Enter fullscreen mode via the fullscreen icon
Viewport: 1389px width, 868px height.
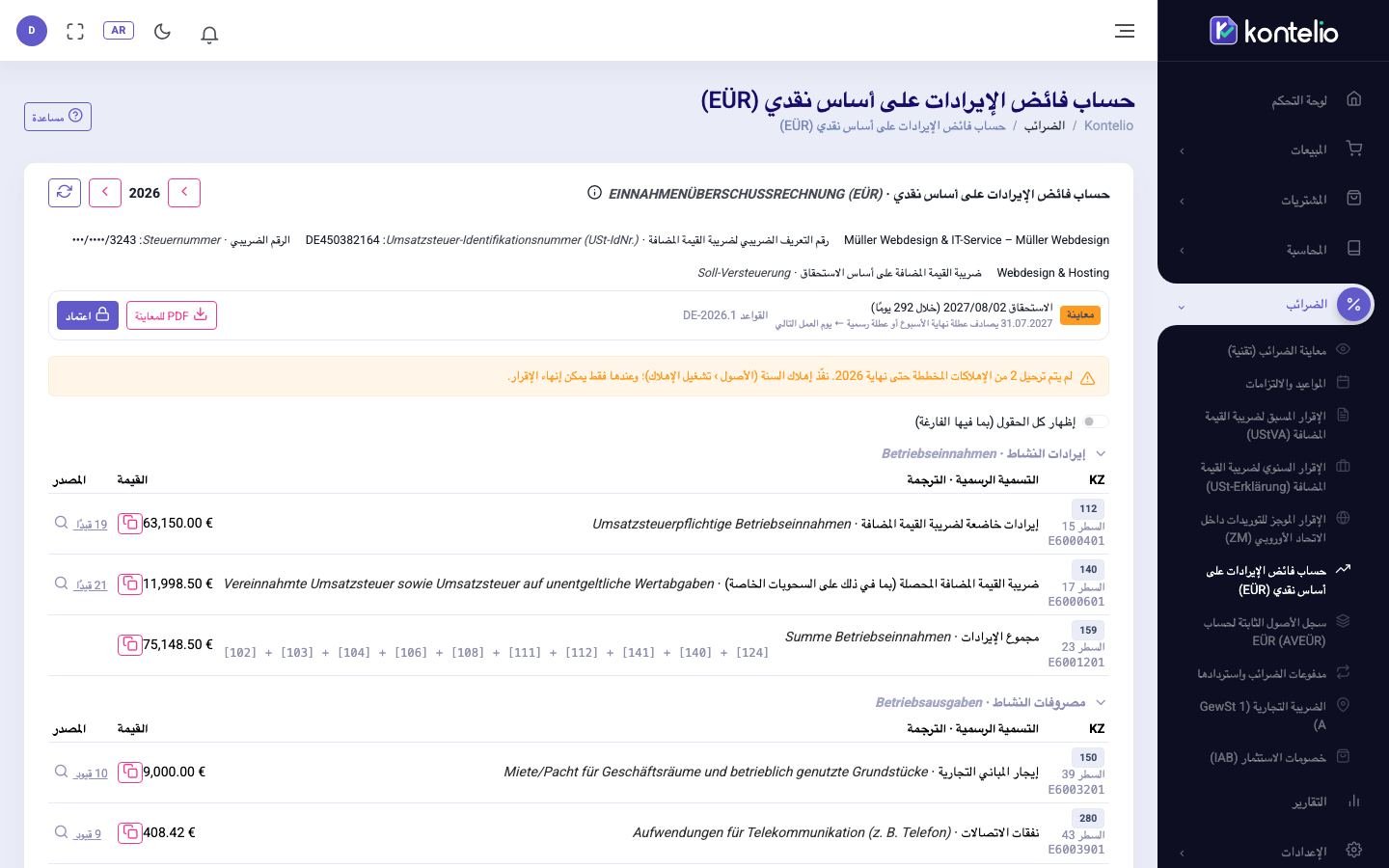click(x=75, y=31)
